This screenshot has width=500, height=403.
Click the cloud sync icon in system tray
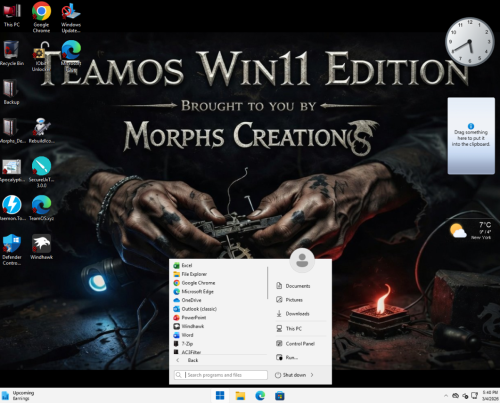pyautogui.click(x=455, y=396)
